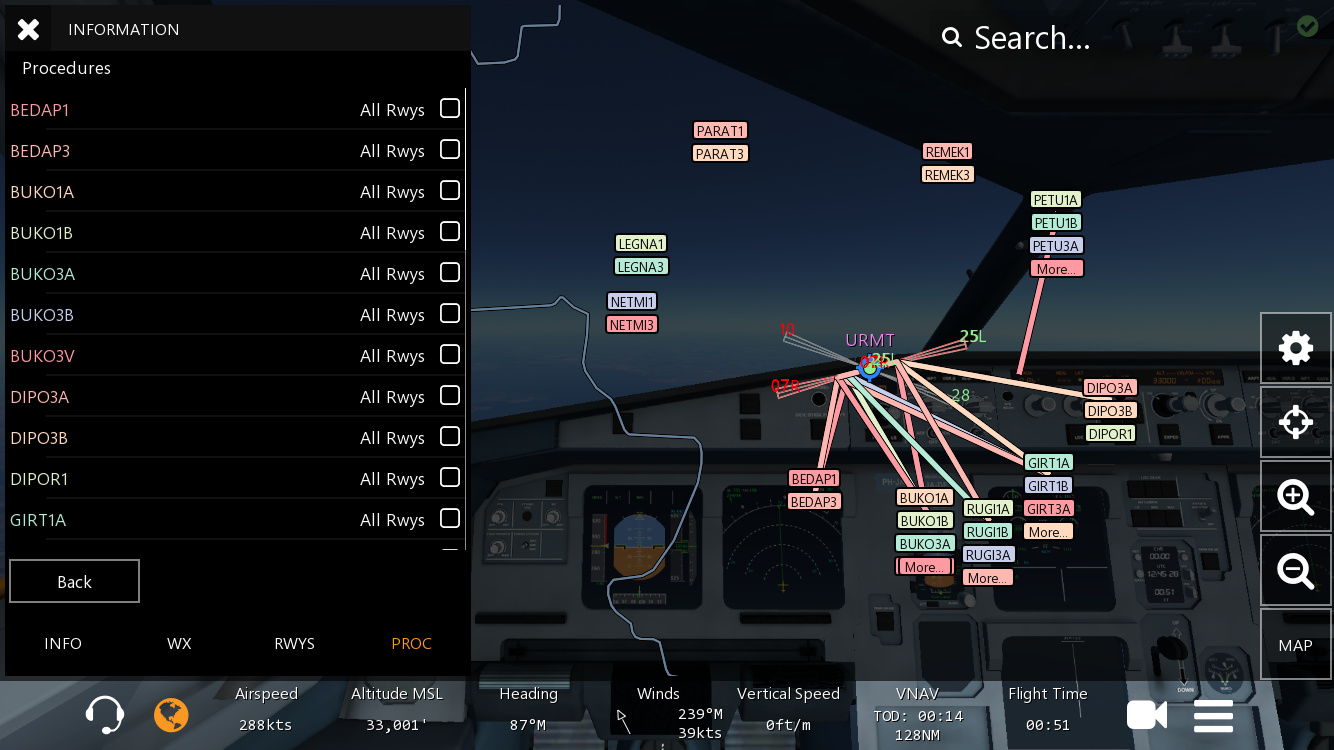Choose the LEGNA1 map label

[x=641, y=244]
